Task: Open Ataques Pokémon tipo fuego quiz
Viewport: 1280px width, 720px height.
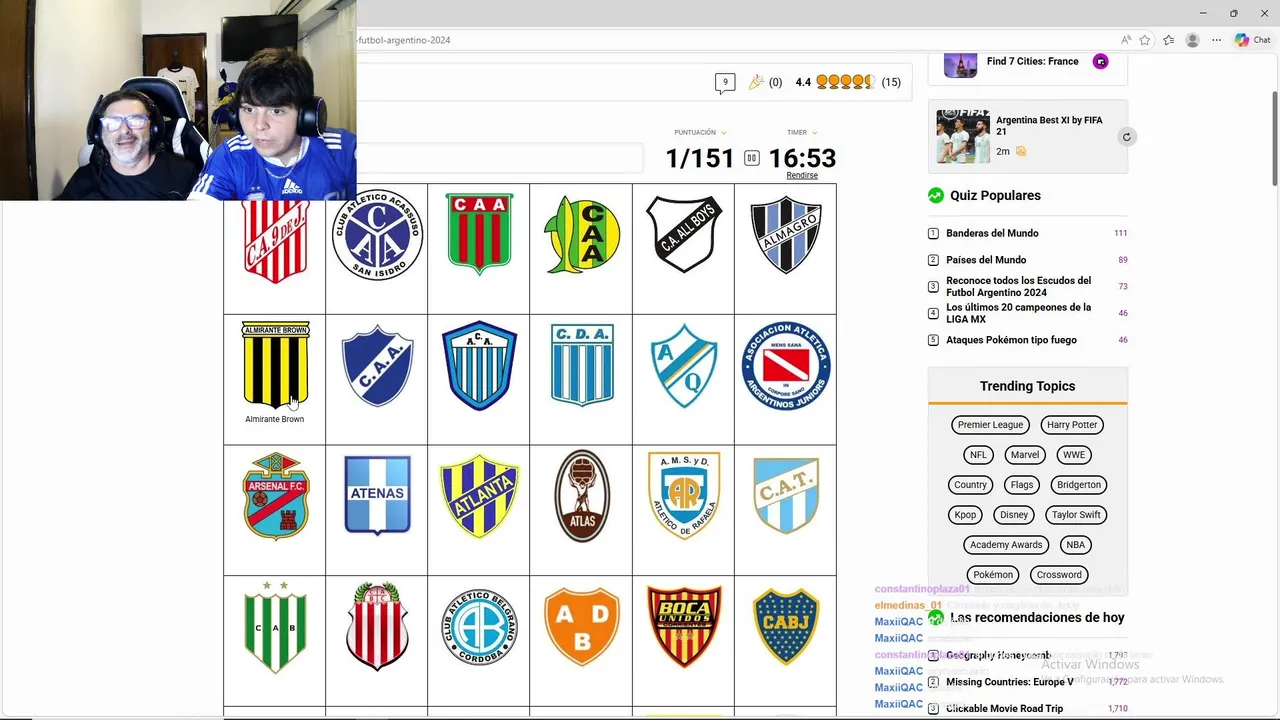Action: click(x=1011, y=340)
